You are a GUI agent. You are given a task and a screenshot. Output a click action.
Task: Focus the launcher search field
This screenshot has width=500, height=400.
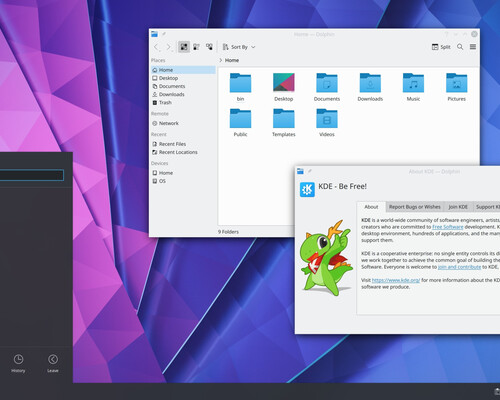point(32,175)
